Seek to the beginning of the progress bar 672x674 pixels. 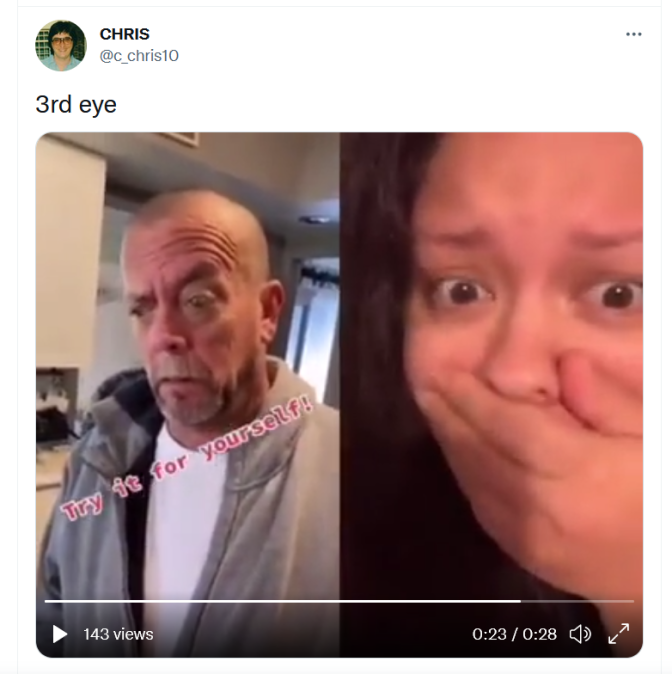46,601
